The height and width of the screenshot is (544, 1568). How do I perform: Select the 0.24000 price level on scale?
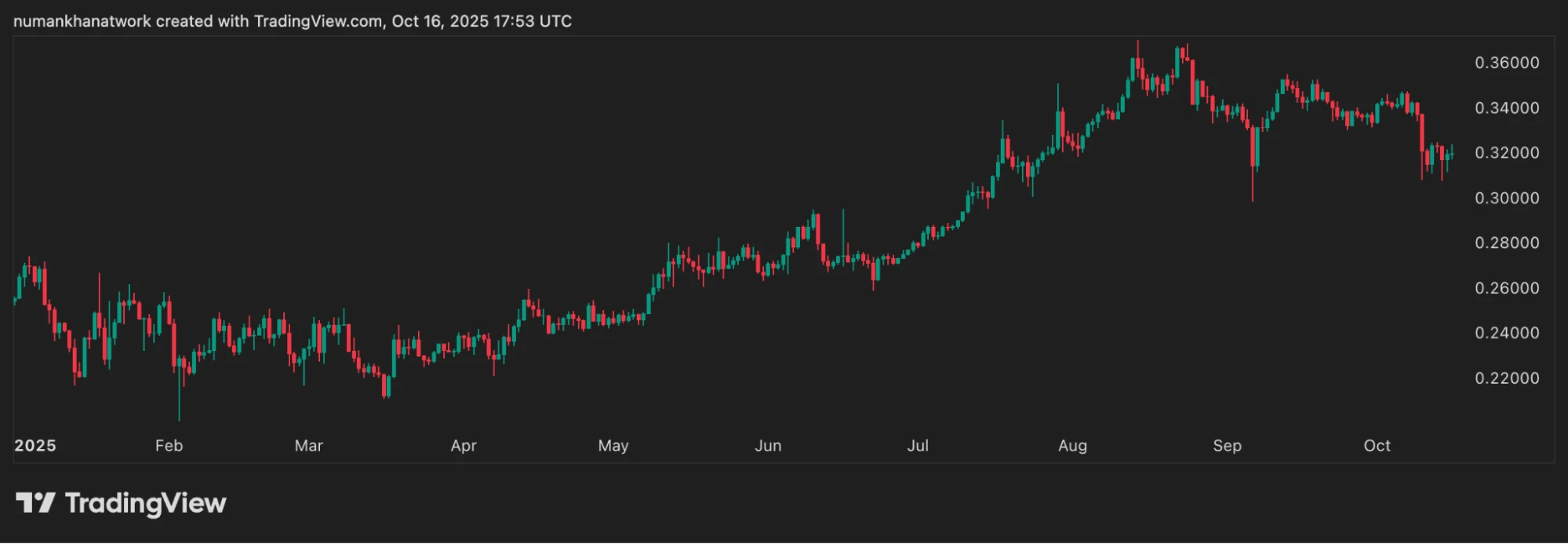[x=1507, y=333]
